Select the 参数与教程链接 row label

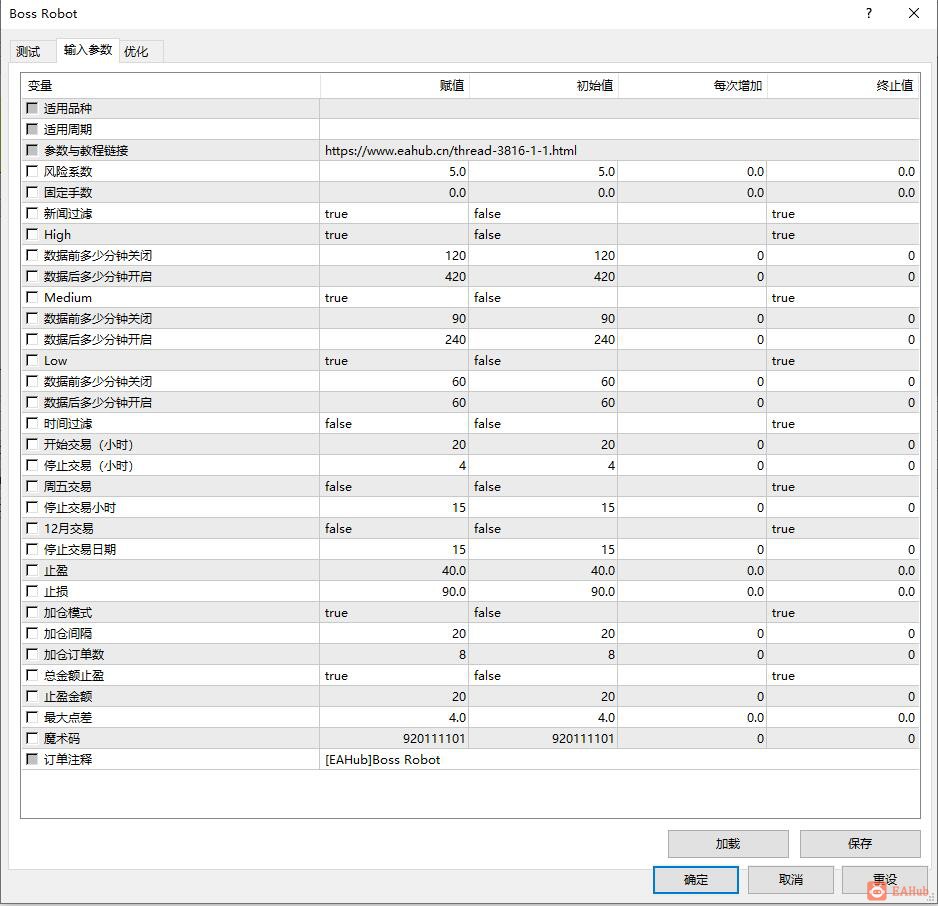(x=86, y=150)
